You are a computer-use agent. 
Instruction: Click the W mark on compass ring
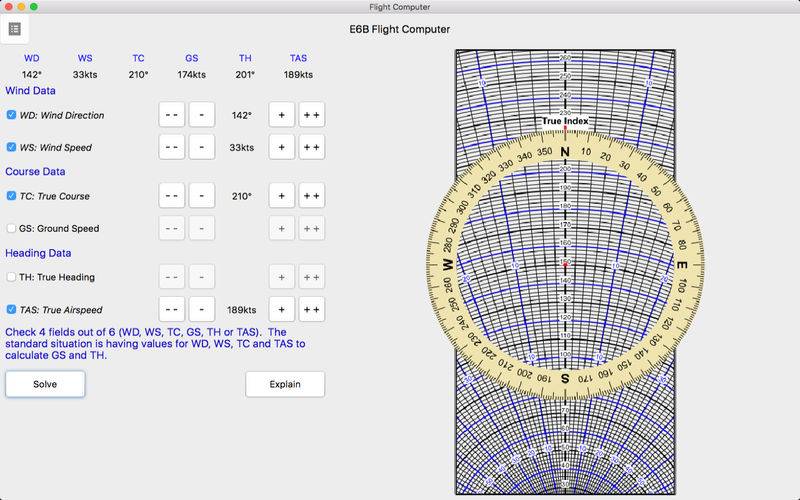448,265
